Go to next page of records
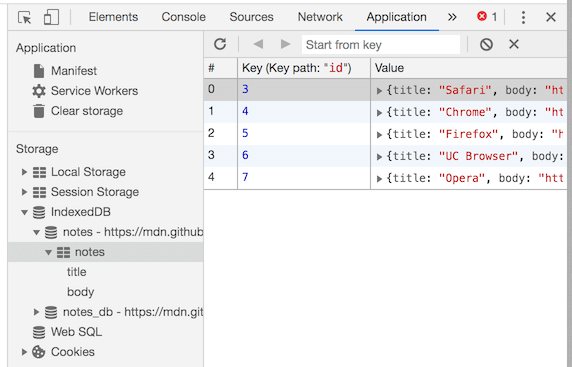Screen dimensions: 572x367 coord(285,44)
